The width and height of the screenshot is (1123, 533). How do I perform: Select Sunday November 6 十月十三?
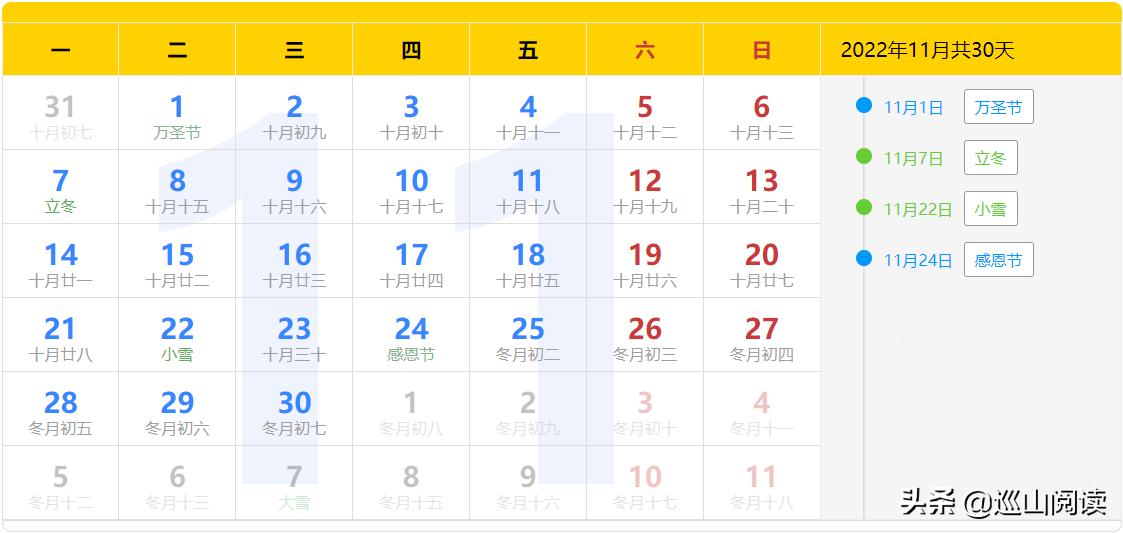click(x=762, y=112)
